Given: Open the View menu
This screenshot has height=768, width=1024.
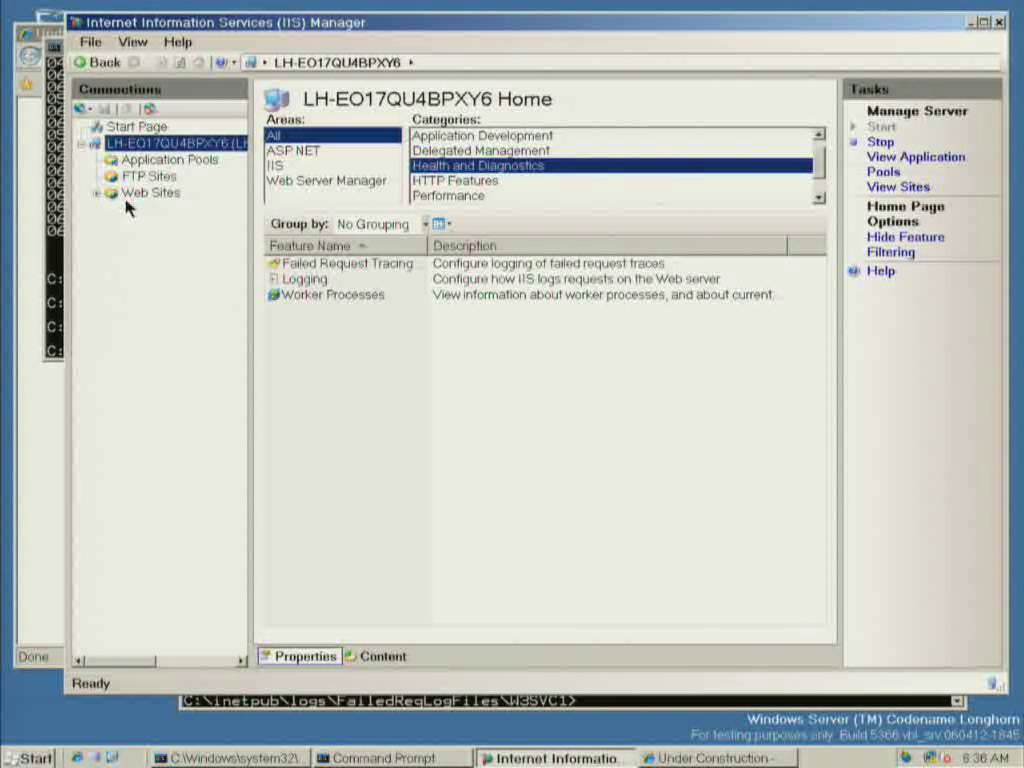Looking at the screenshot, I should (132, 42).
